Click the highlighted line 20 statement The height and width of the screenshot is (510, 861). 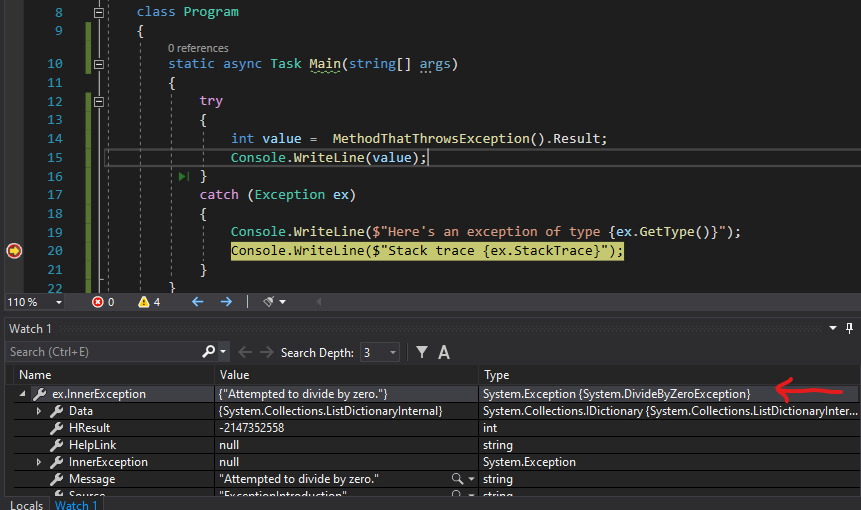click(x=427, y=251)
